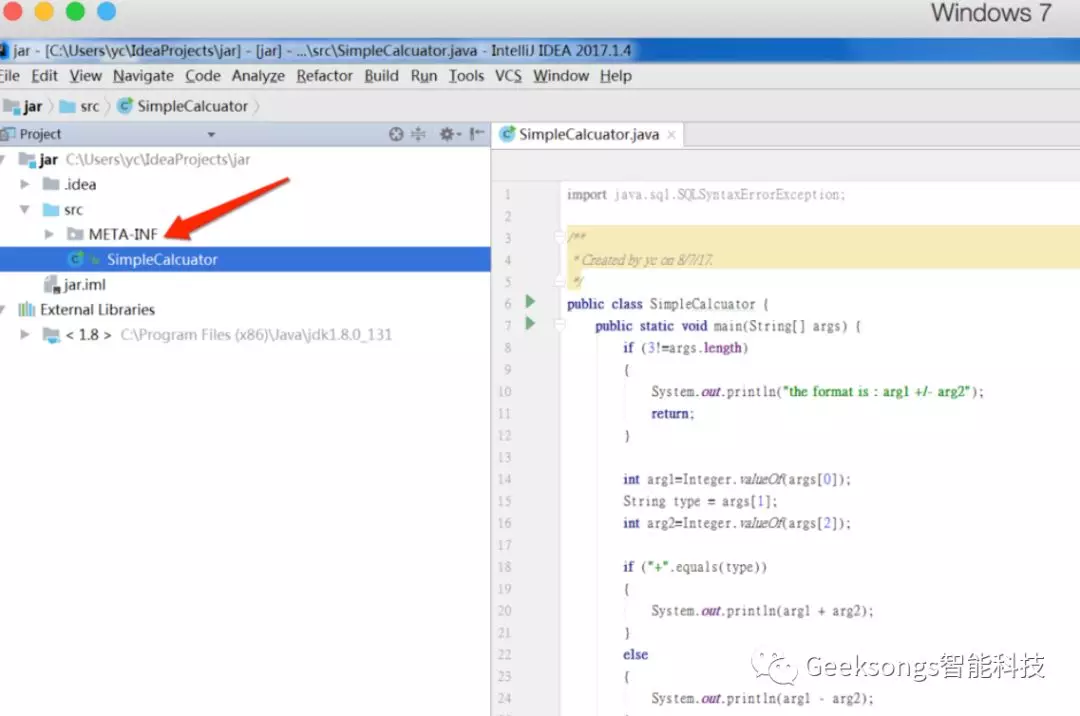Click the 'return;' statement on line 11
The height and width of the screenshot is (716, 1080).
pos(672,414)
